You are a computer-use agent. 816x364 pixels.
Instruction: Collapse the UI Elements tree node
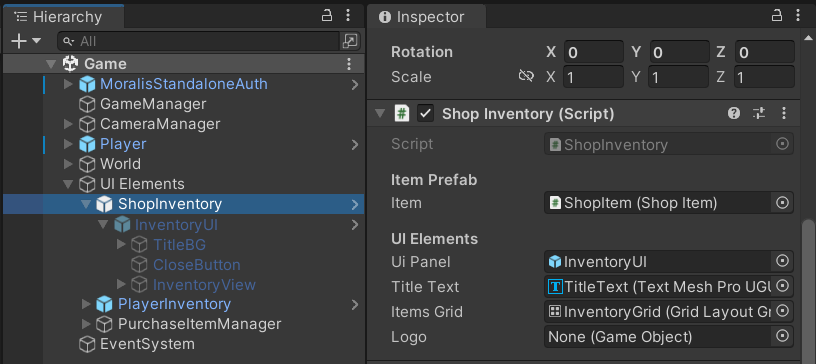pos(68,184)
